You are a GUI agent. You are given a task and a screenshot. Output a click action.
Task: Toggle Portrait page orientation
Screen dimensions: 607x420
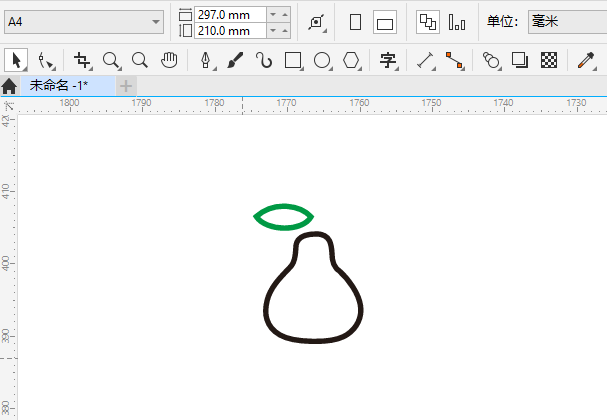click(x=355, y=22)
